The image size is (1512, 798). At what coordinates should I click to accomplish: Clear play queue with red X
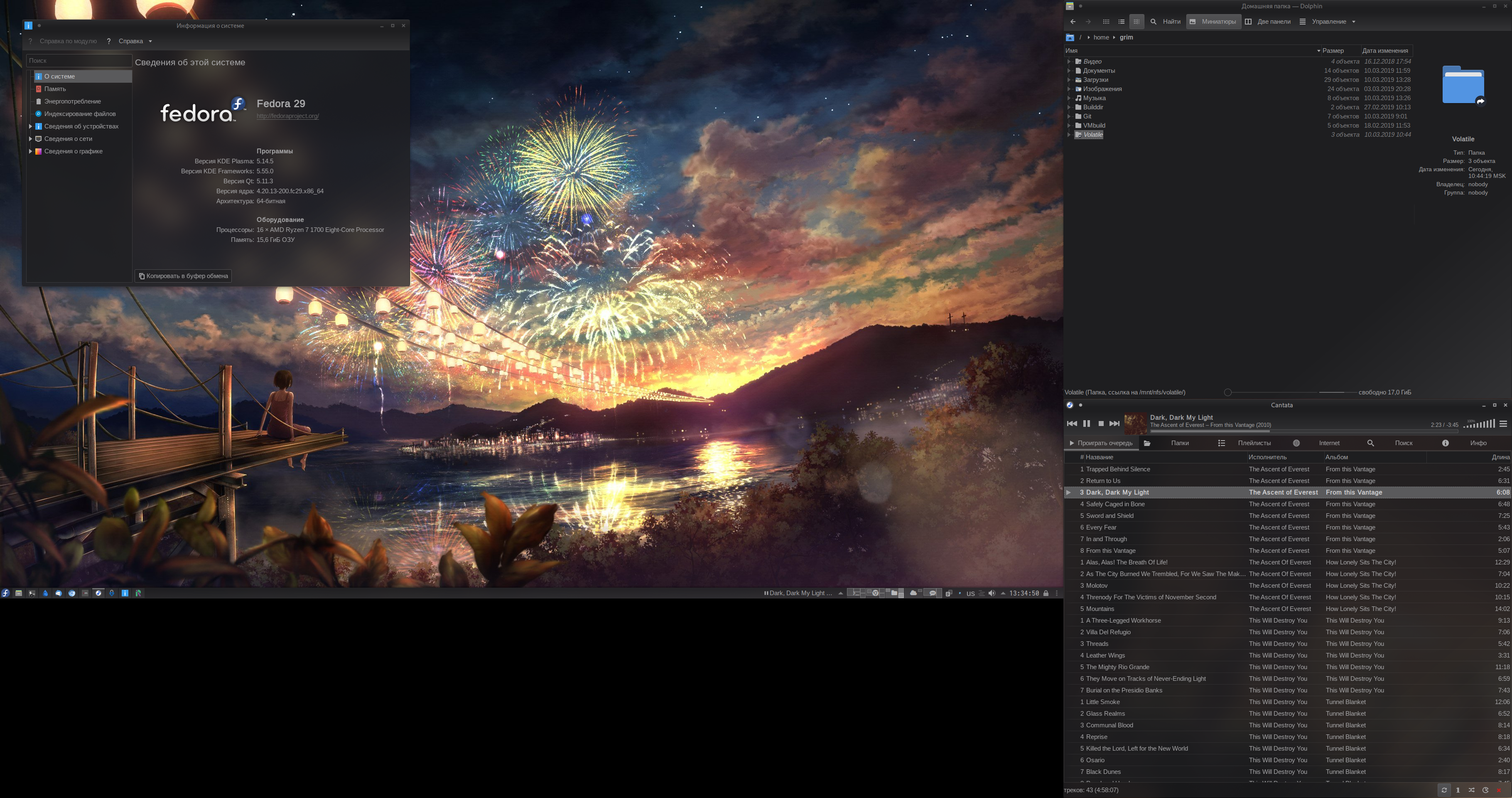click(x=1499, y=790)
